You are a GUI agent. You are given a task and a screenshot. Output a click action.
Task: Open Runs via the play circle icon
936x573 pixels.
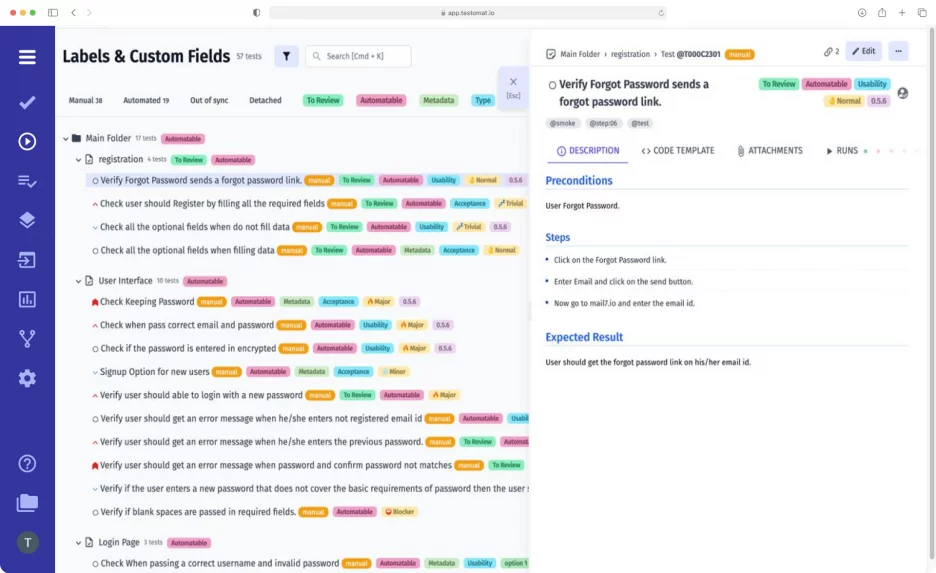[x=27, y=141]
